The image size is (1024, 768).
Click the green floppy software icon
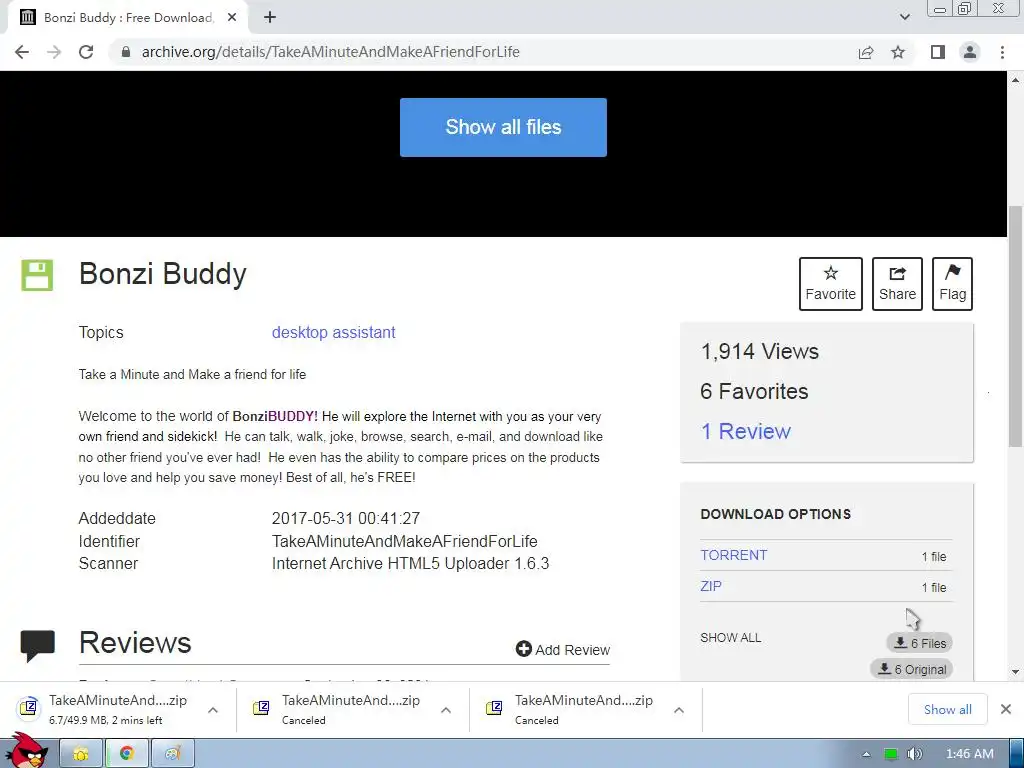[x=37, y=275]
